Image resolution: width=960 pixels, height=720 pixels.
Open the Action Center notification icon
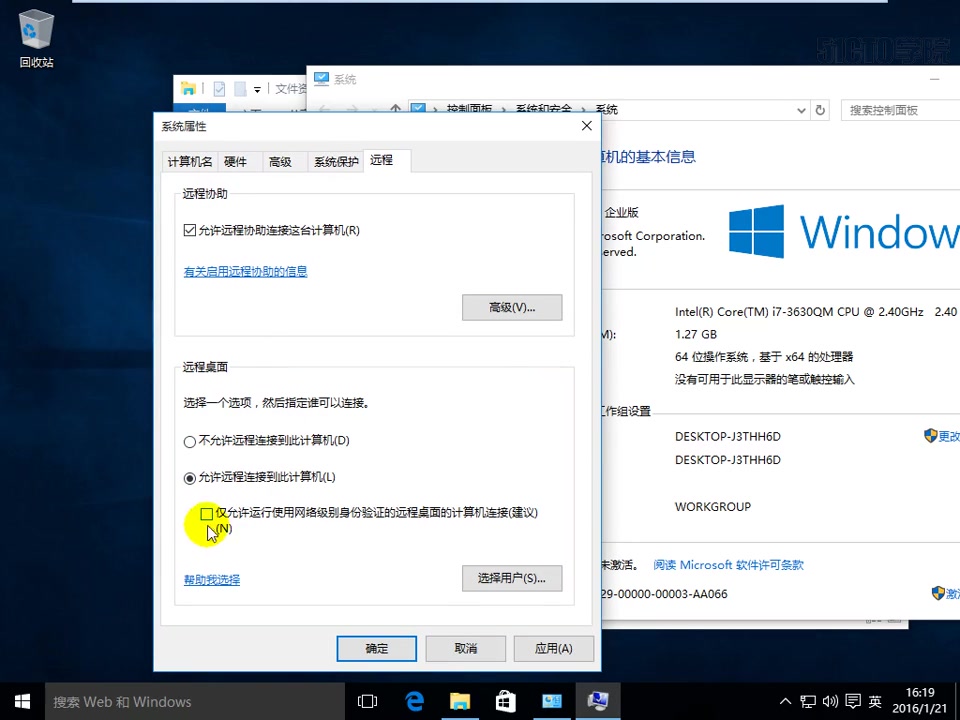[853, 702]
